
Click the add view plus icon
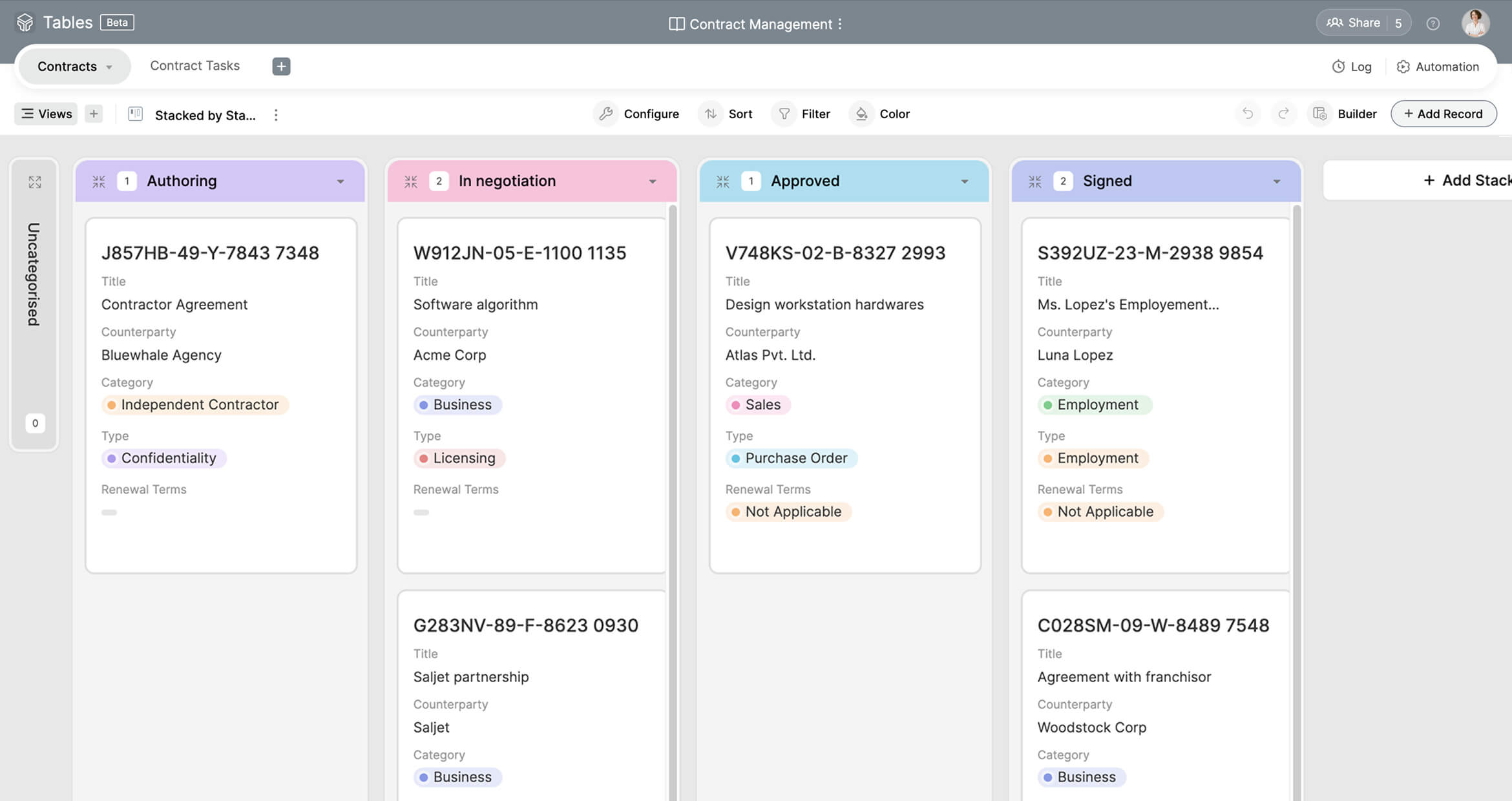click(94, 114)
